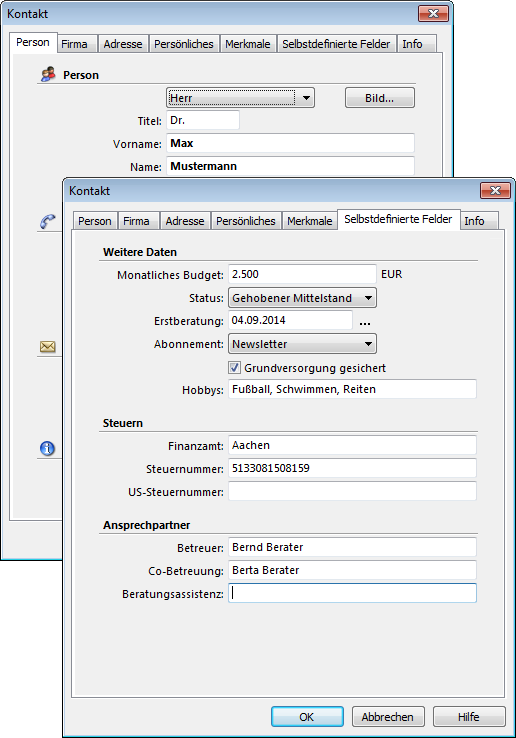
Task: Select Person tab in back Kontakt window
Action: click(x=33, y=42)
